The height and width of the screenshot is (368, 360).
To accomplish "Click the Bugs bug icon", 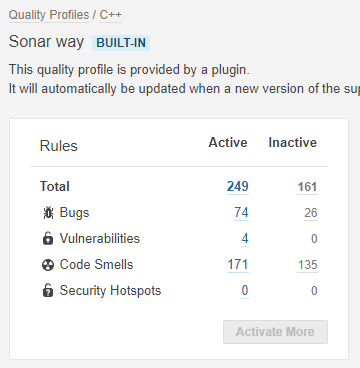I will pyautogui.click(x=48, y=213).
